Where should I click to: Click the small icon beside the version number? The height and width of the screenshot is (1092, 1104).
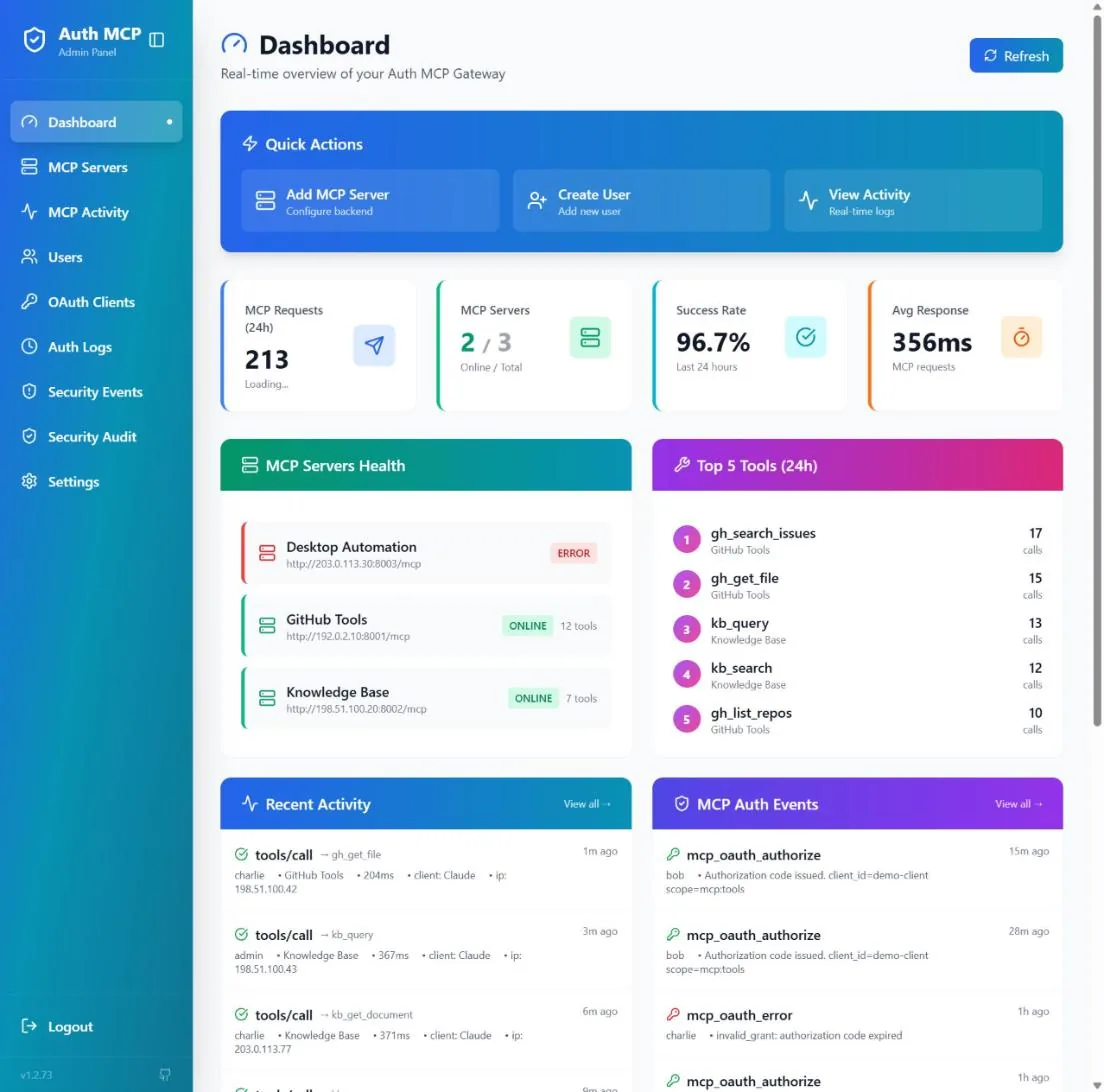coord(165,1074)
